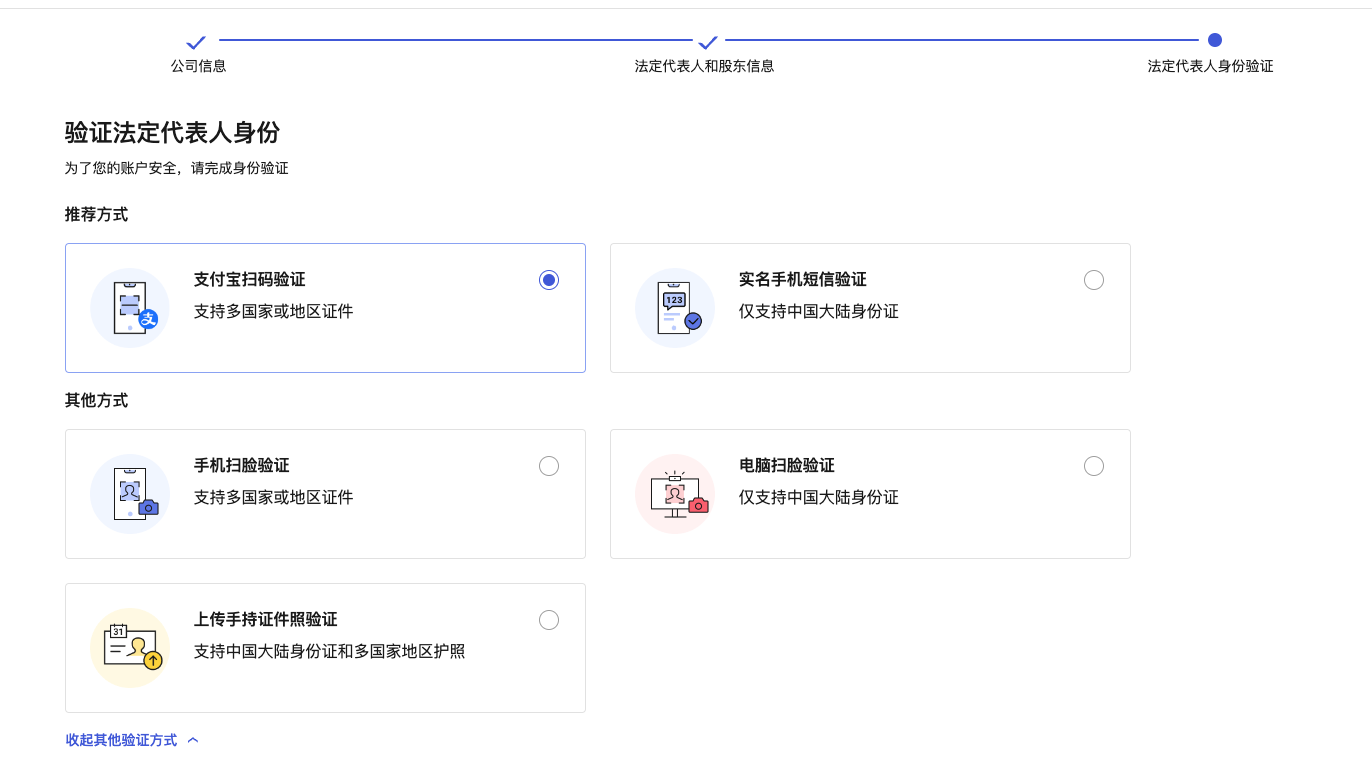1372x769 pixels.
Task: Select the 手机扫脸验证 radio button
Action: 549,466
